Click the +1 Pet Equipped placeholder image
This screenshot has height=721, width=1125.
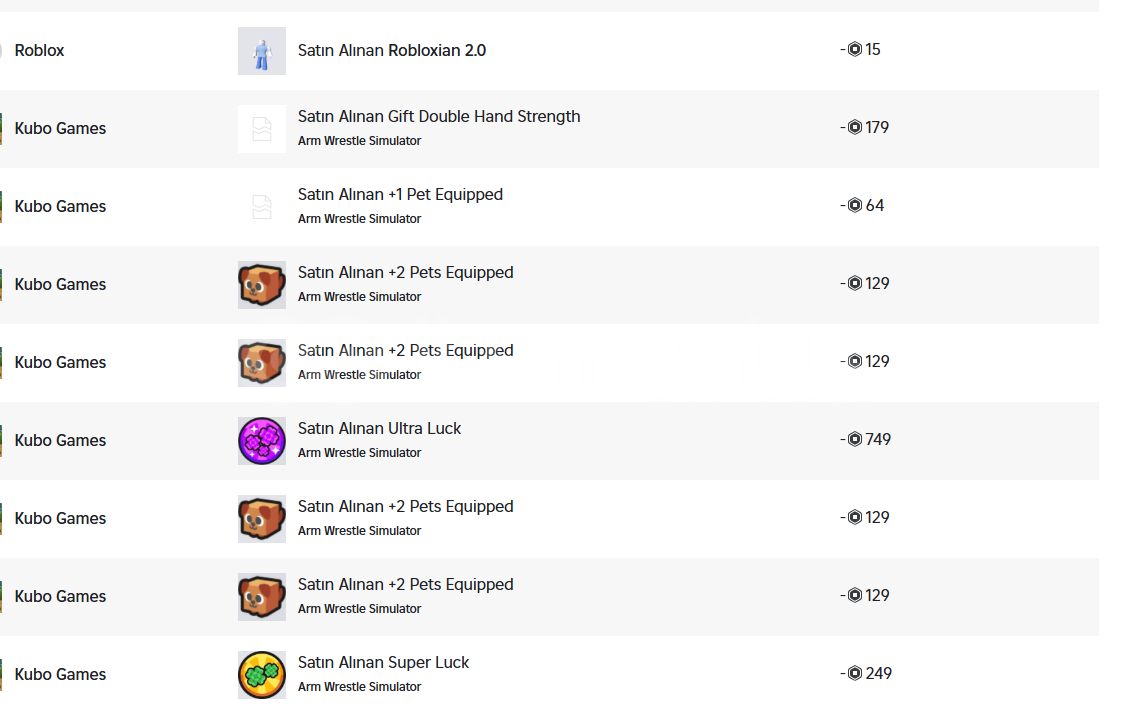tap(262, 207)
